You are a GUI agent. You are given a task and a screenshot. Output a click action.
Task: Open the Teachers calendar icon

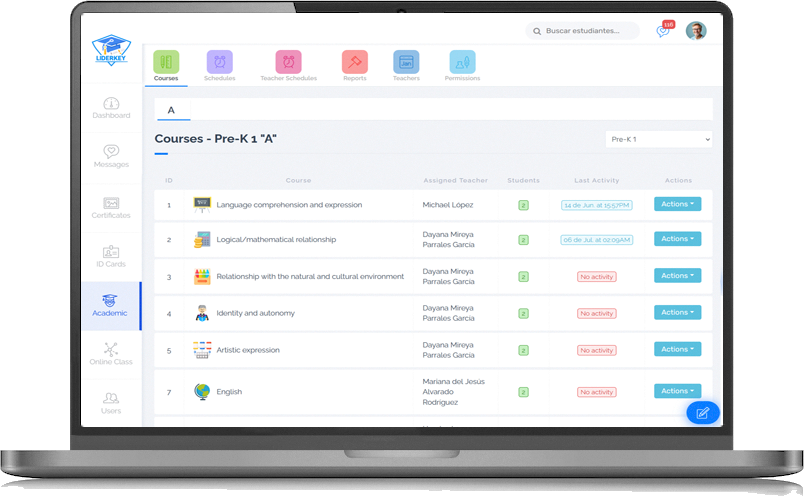pos(406,62)
